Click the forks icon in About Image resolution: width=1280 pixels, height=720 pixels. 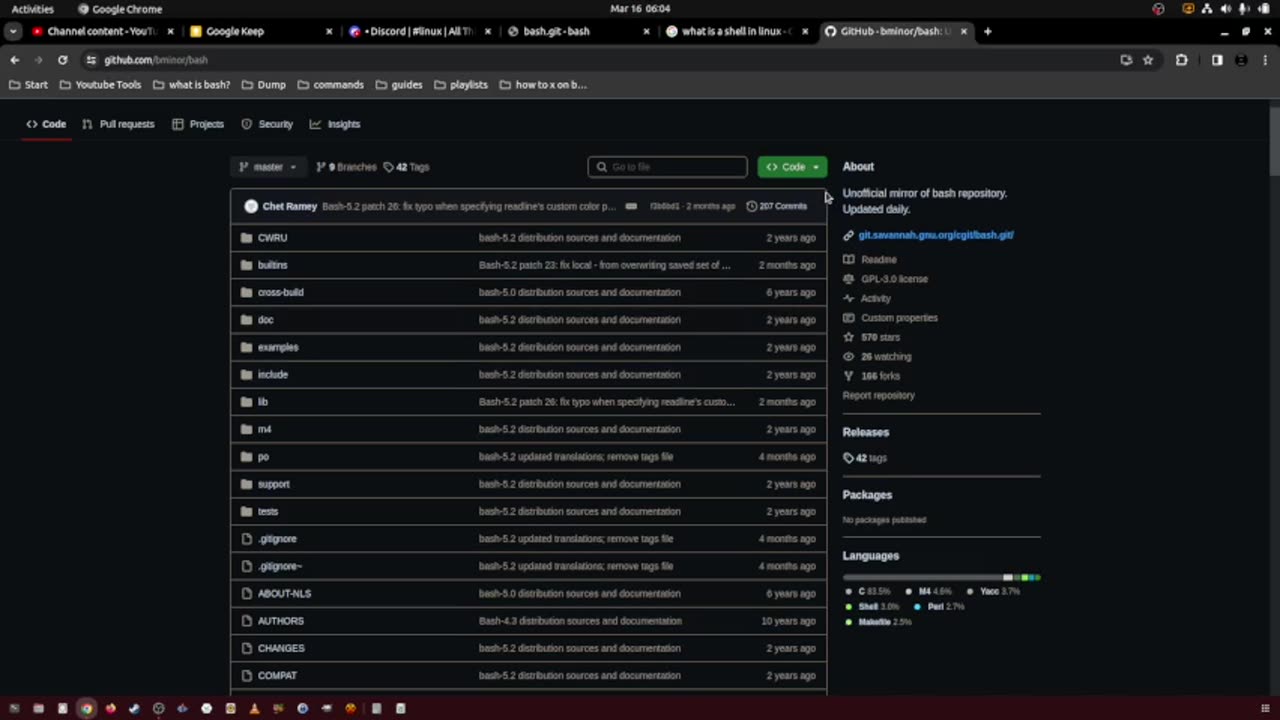click(849, 376)
